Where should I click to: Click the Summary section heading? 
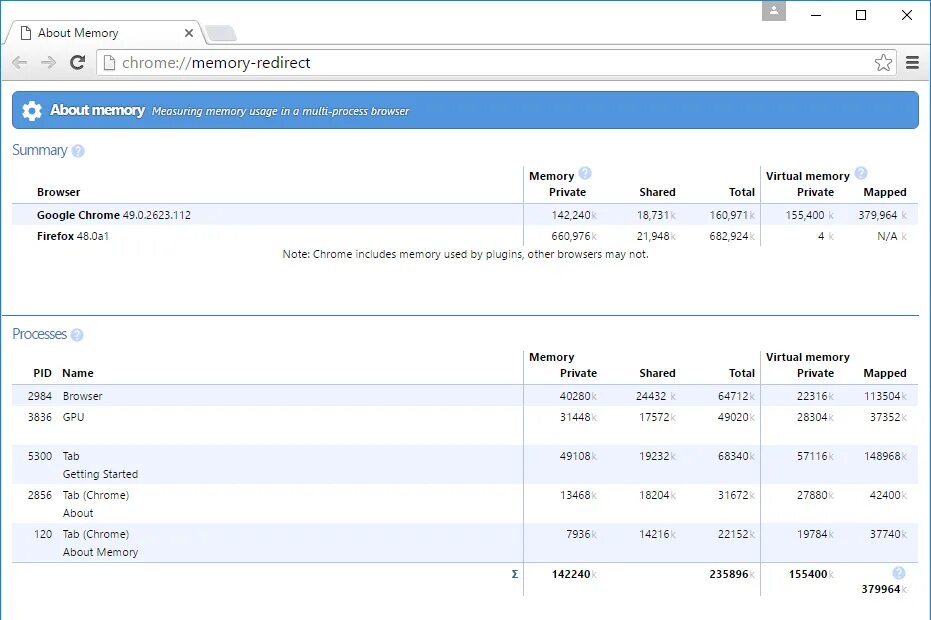coord(40,150)
